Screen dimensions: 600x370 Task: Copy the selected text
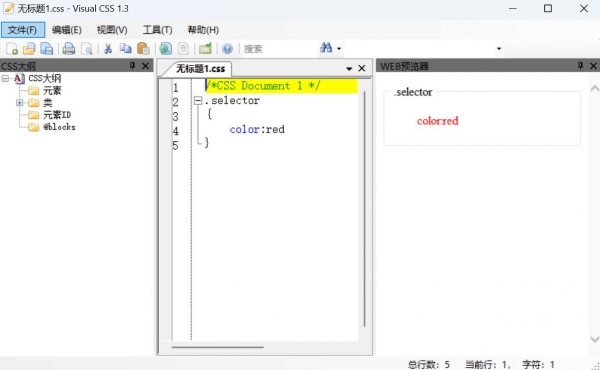126,49
